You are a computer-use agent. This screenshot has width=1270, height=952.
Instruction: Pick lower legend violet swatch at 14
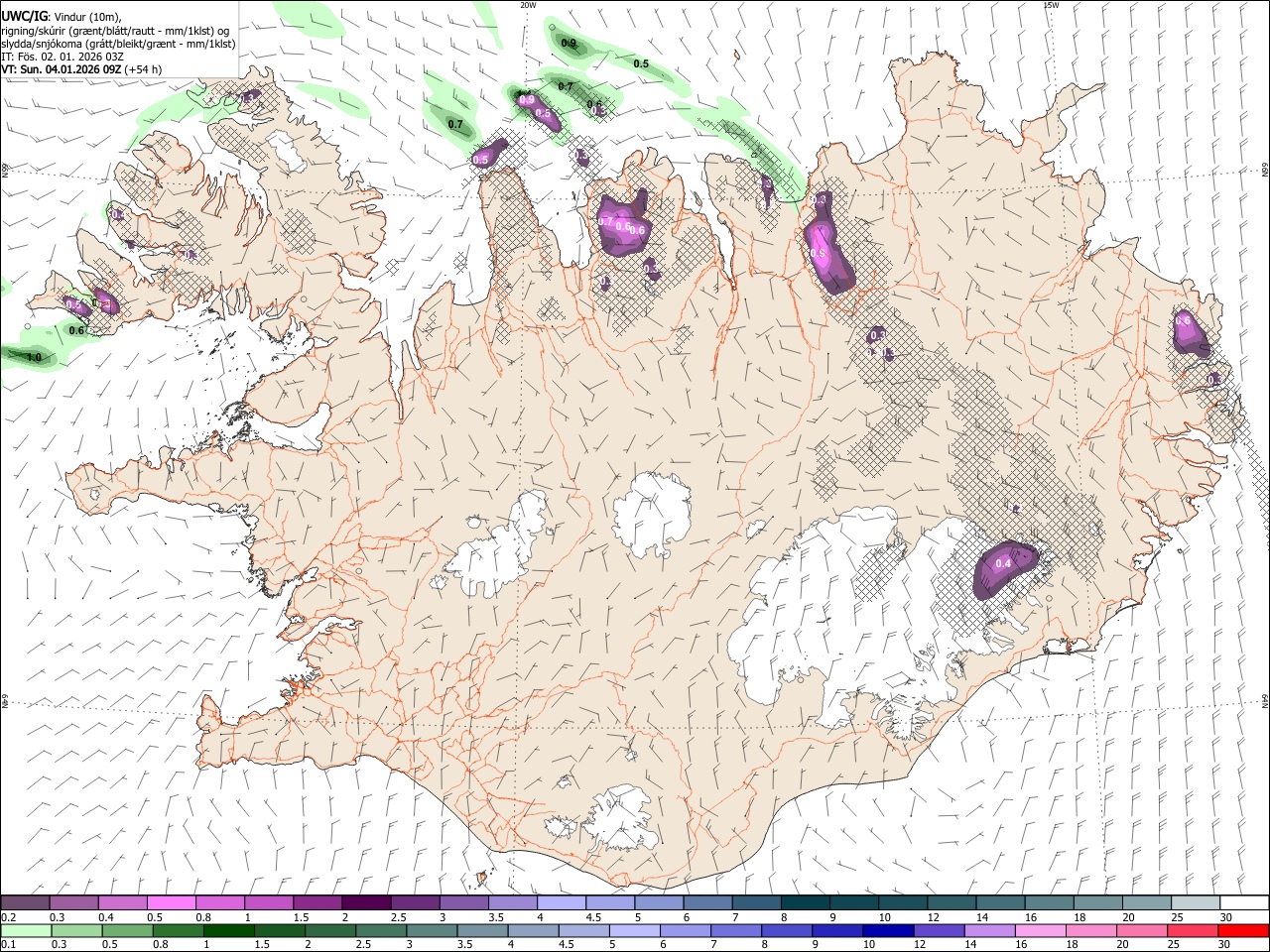pos(988,930)
